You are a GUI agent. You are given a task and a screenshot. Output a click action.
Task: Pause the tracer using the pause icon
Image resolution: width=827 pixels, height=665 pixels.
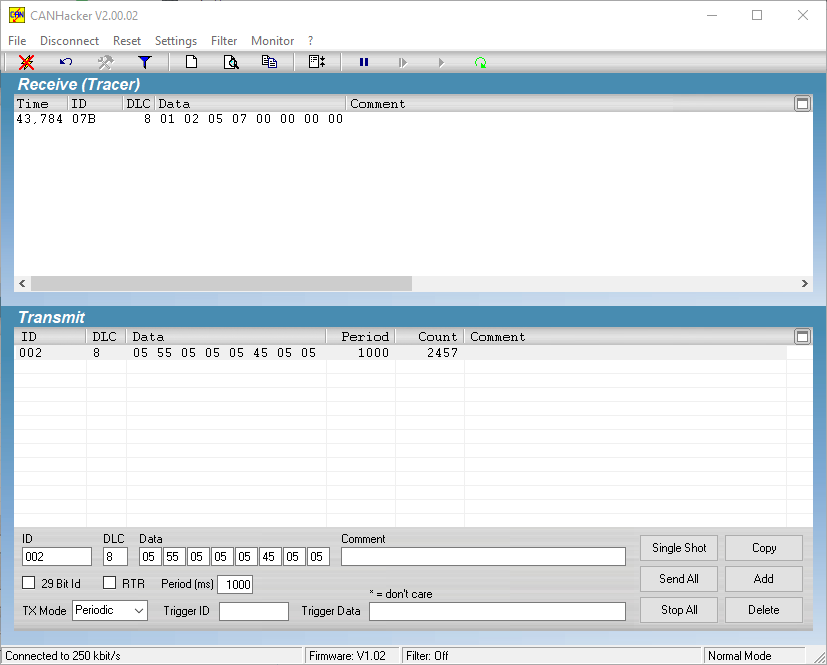363,62
